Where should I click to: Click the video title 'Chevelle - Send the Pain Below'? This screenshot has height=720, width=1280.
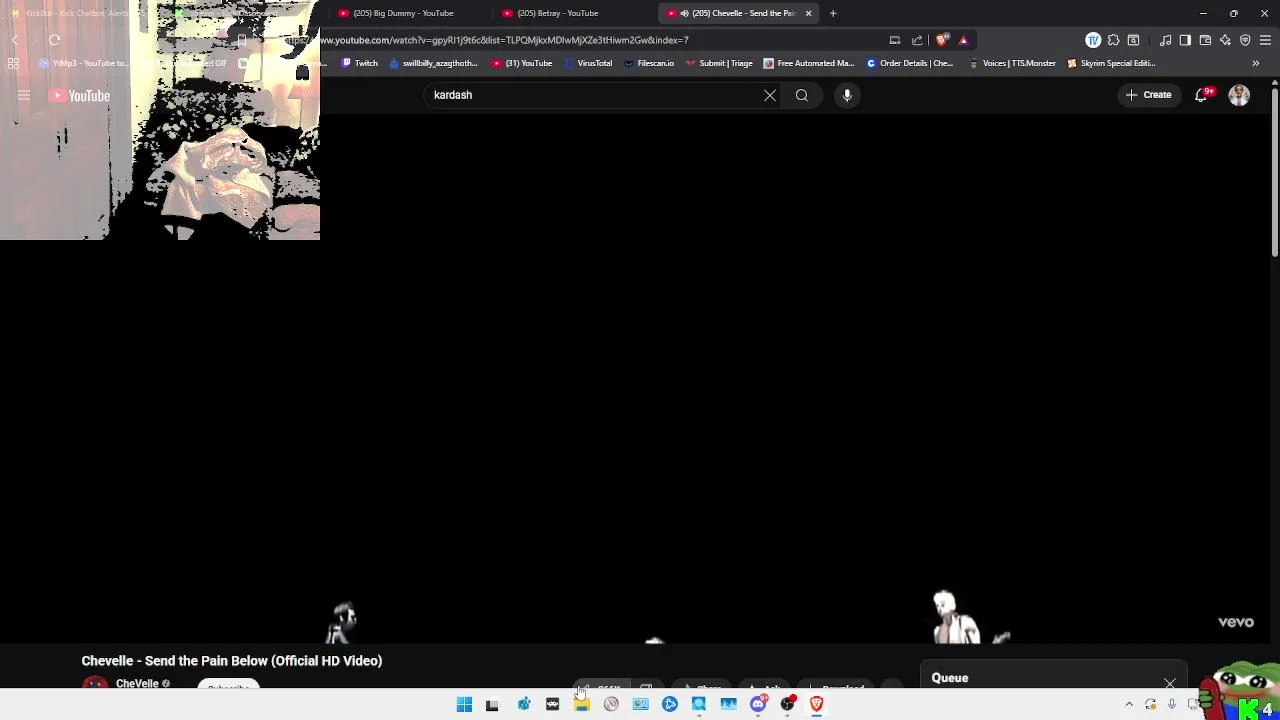232,661
